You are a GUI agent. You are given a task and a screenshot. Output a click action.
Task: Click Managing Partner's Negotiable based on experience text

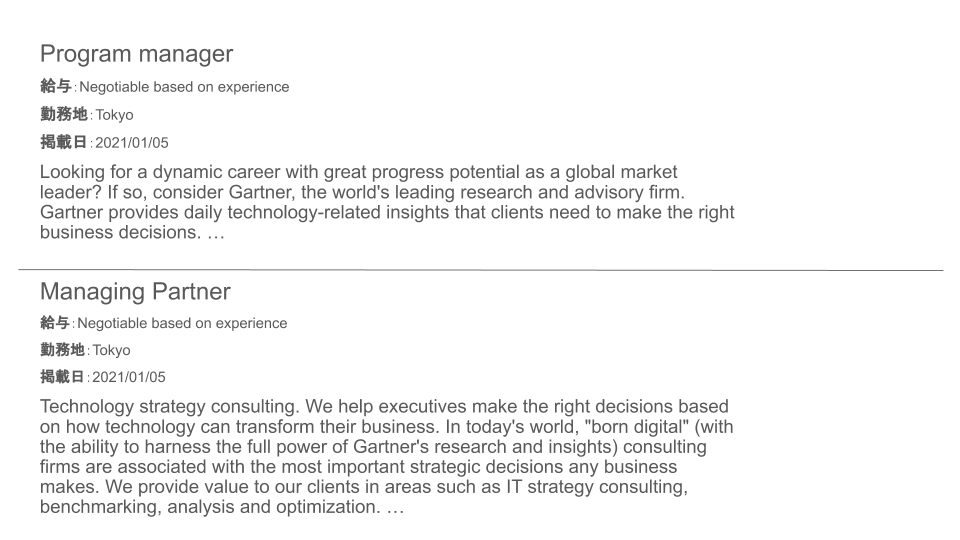182,323
